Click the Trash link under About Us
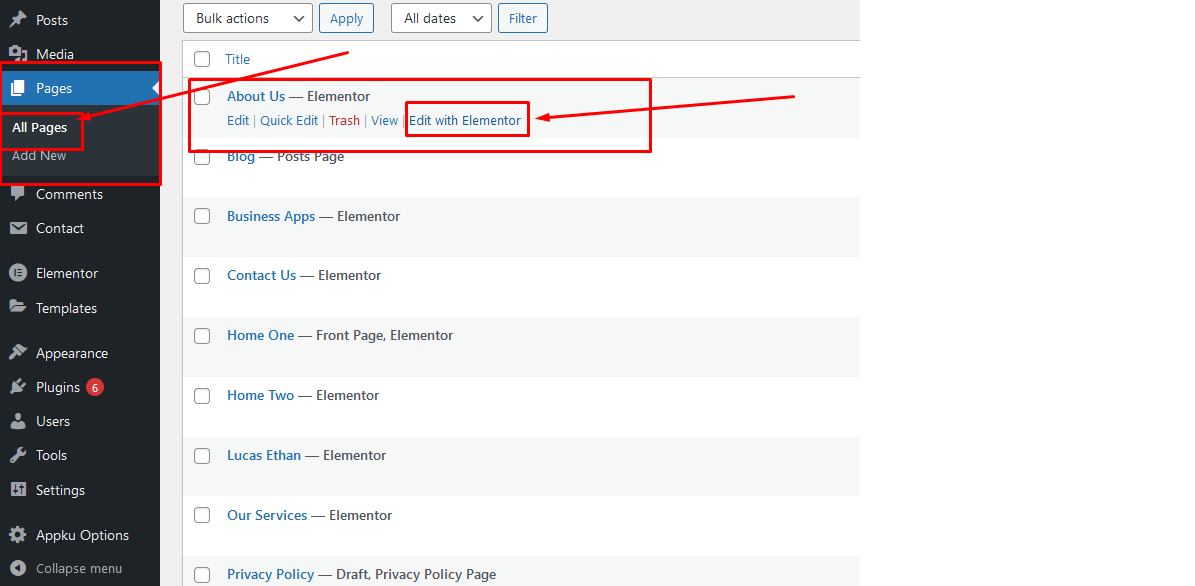 [x=344, y=121]
